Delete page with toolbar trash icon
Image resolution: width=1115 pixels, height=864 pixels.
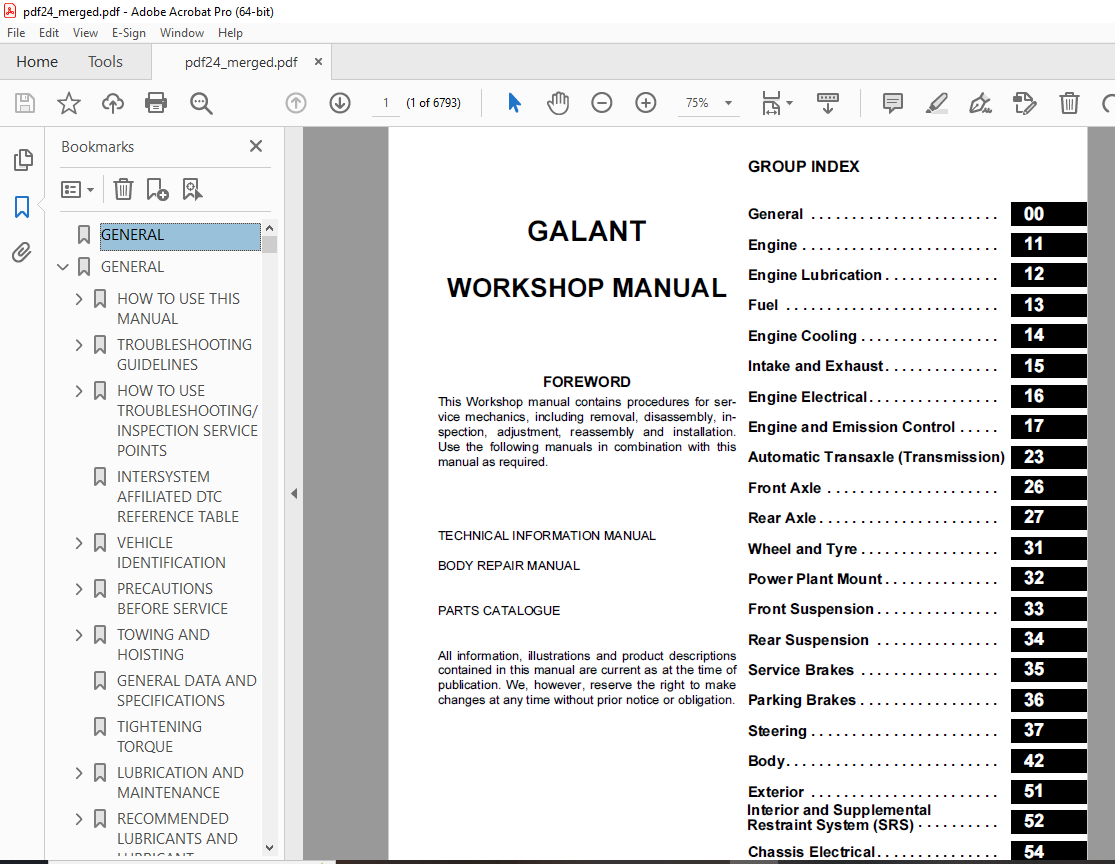click(1069, 103)
